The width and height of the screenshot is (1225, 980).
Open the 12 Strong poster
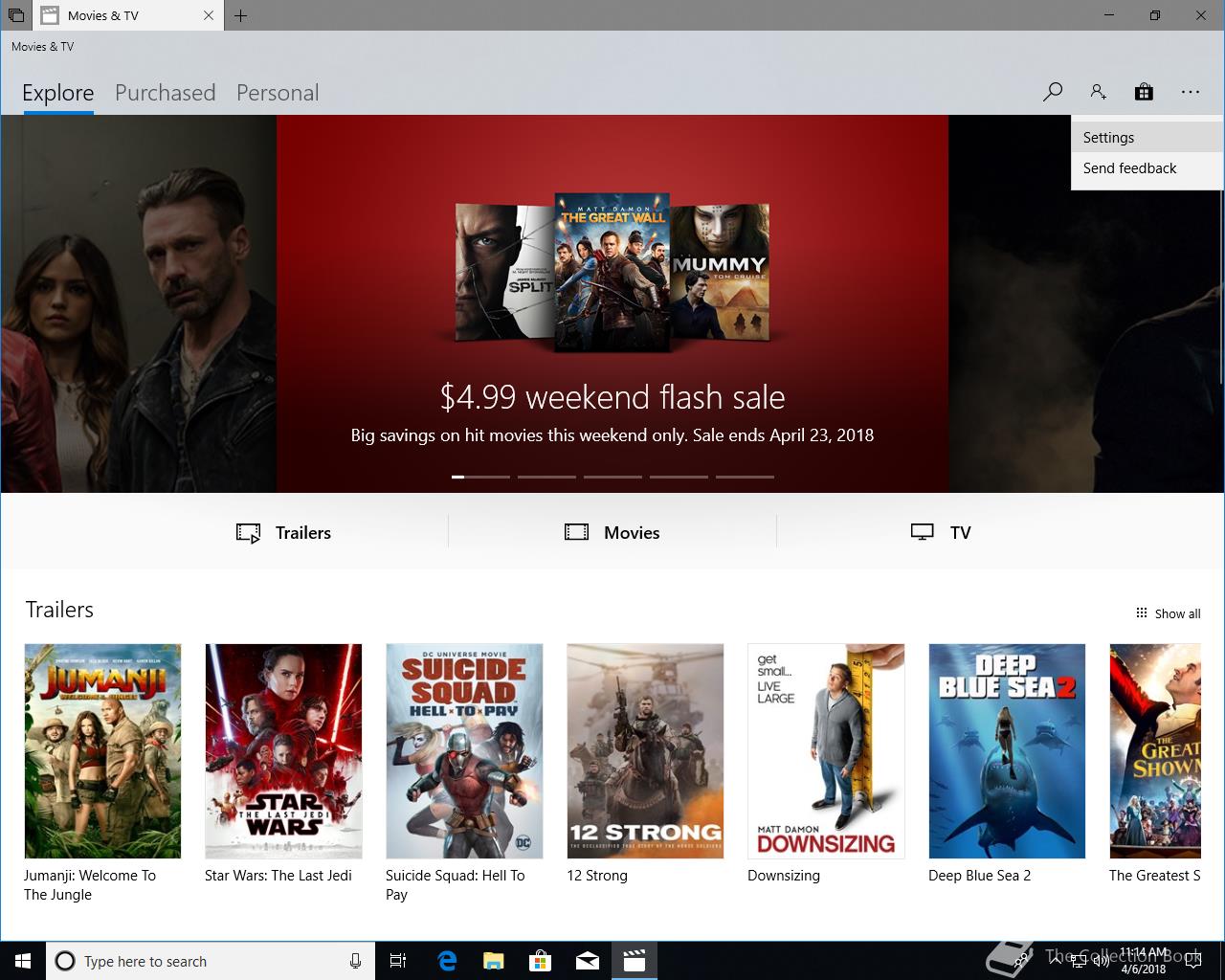pyautogui.click(x=645, y=751)
